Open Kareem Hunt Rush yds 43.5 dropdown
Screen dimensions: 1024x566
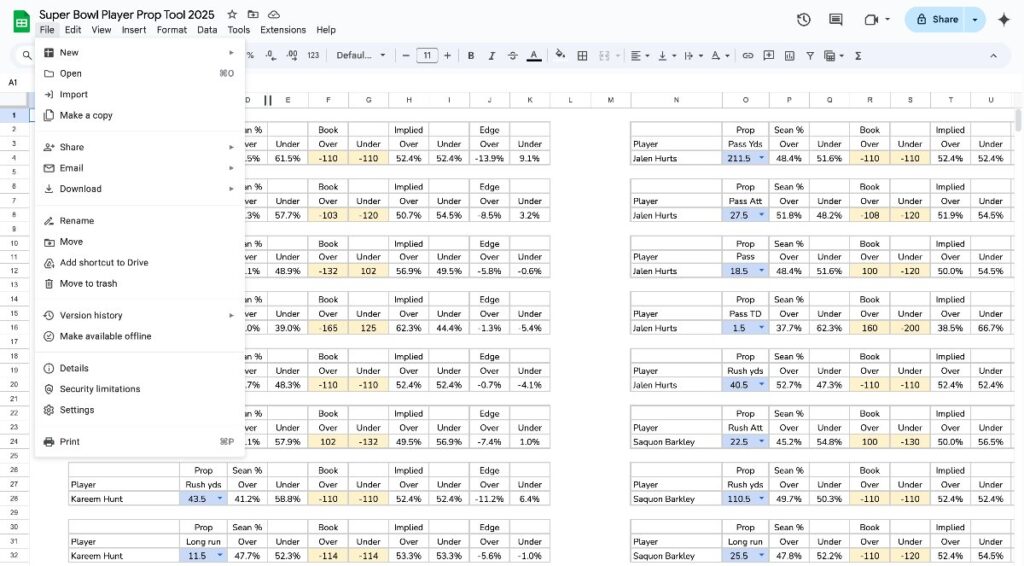pyautogui.click(x=219, y=499)
